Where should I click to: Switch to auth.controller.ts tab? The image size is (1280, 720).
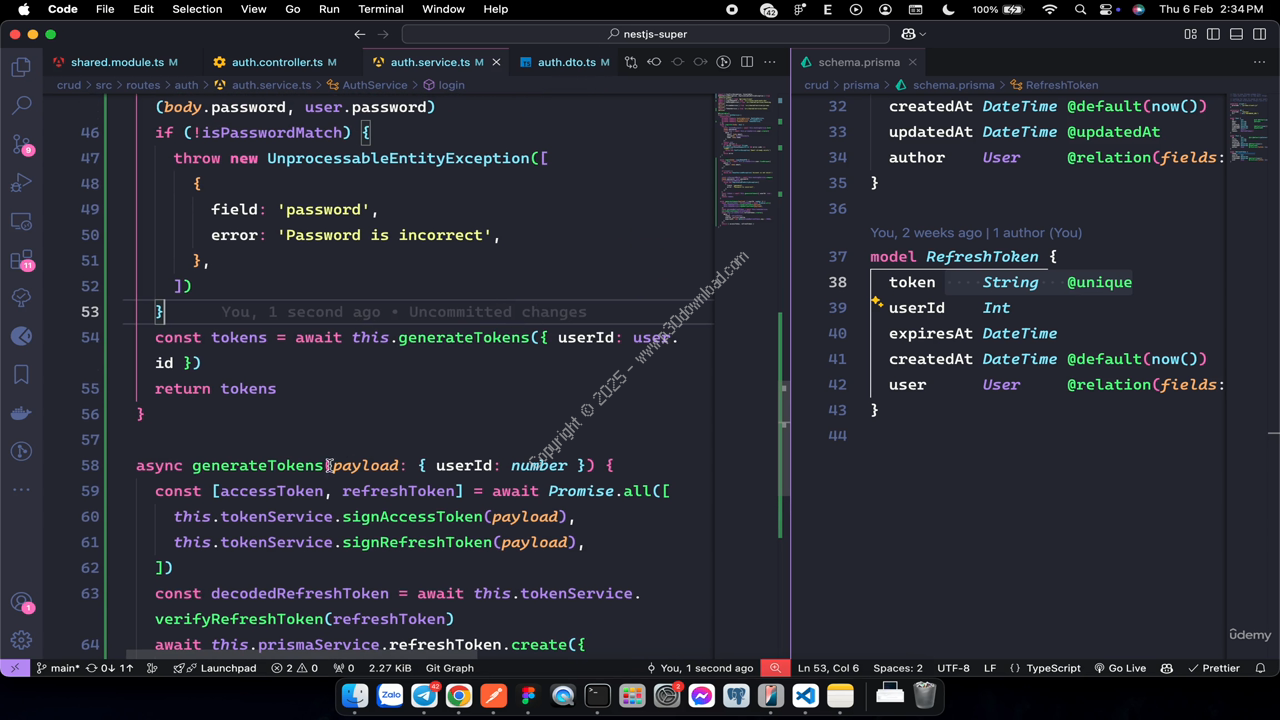275,62
